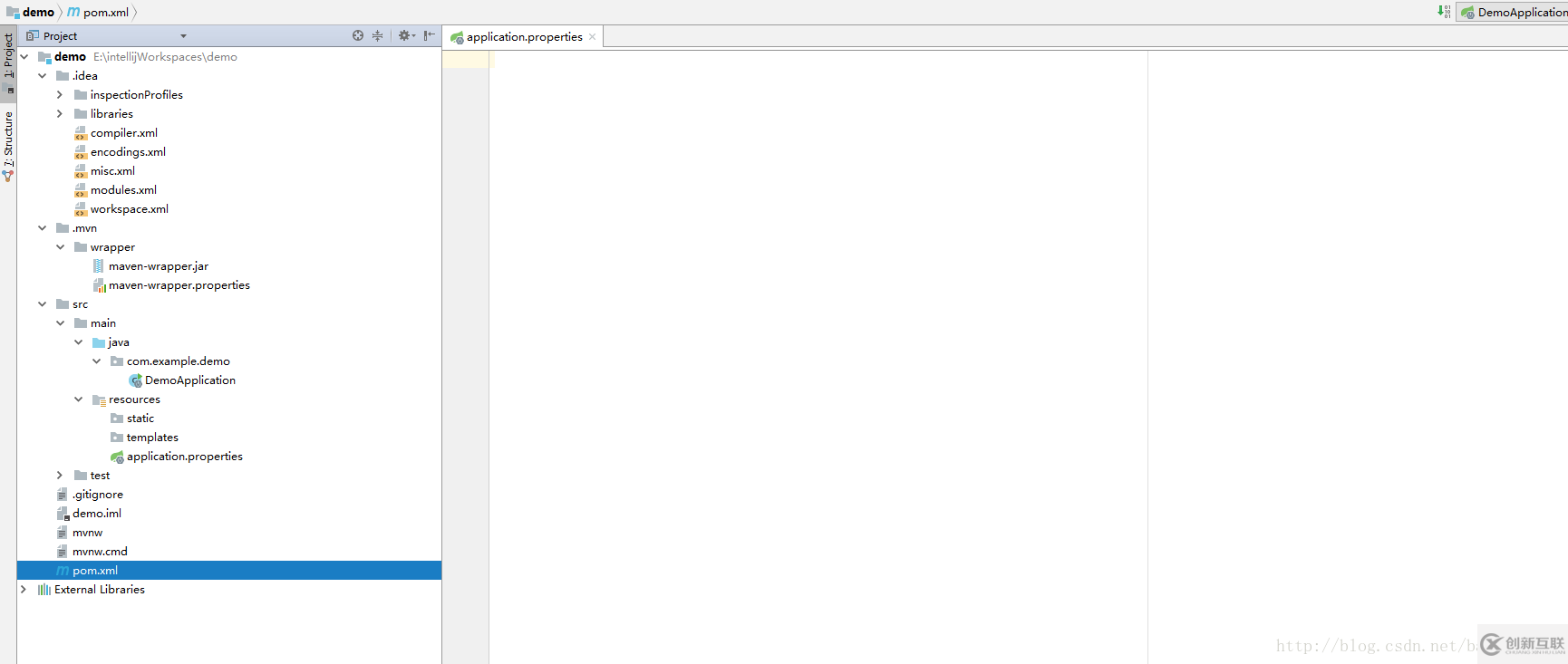Screen dimensions: 1568x664
Task: Select modules.xml in the project tree
Action: coord(123,189)
